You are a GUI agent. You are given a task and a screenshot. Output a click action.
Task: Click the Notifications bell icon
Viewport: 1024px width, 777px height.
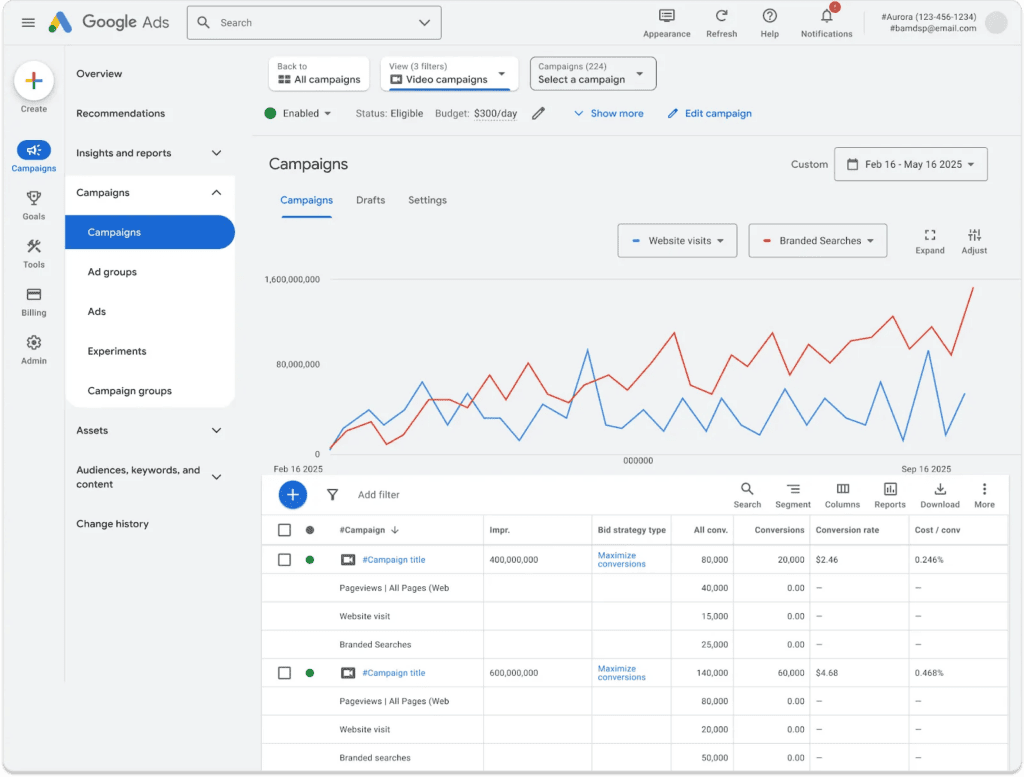click(826, 16)
